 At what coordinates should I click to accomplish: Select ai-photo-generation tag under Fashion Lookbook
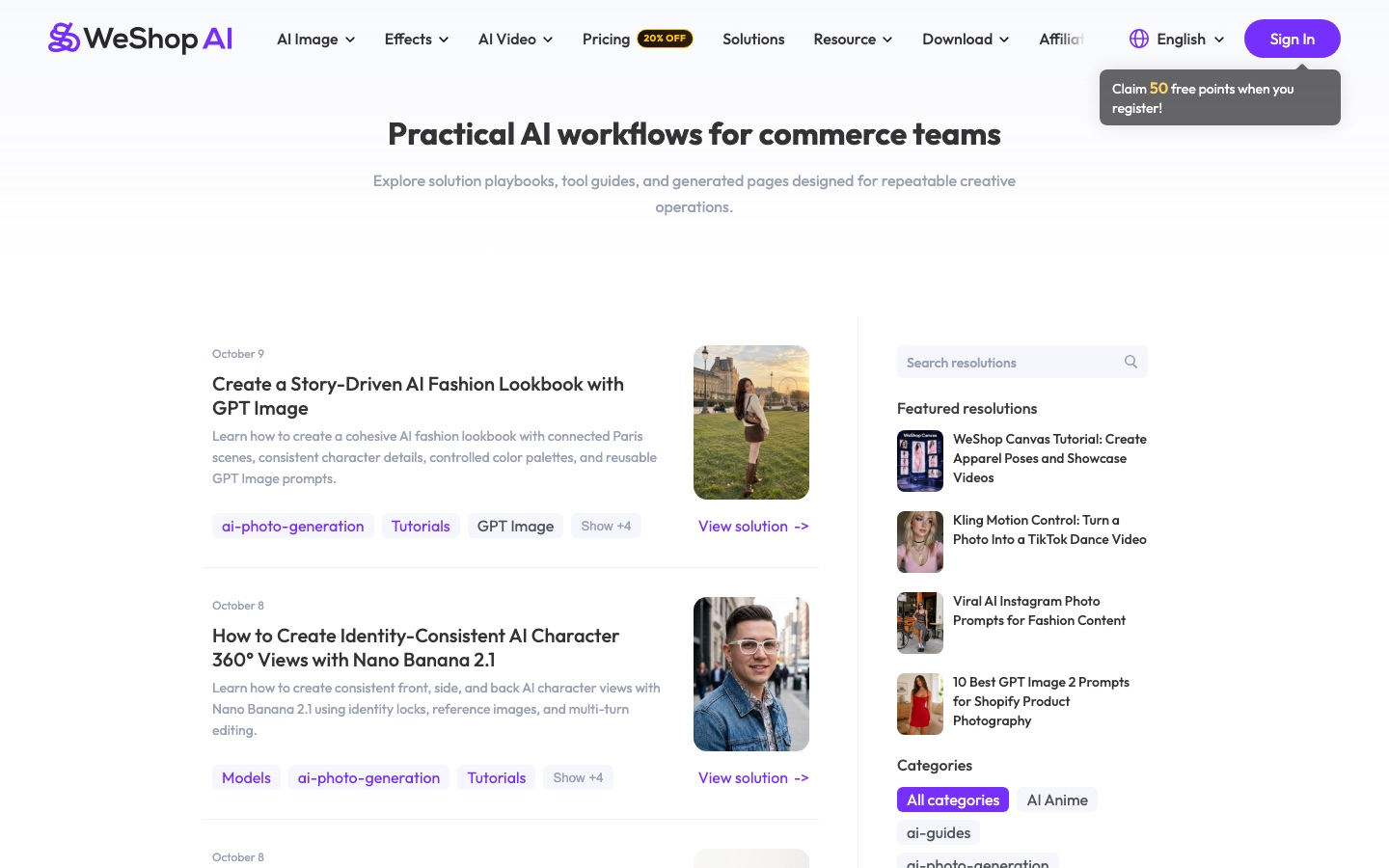pos(293,526)
